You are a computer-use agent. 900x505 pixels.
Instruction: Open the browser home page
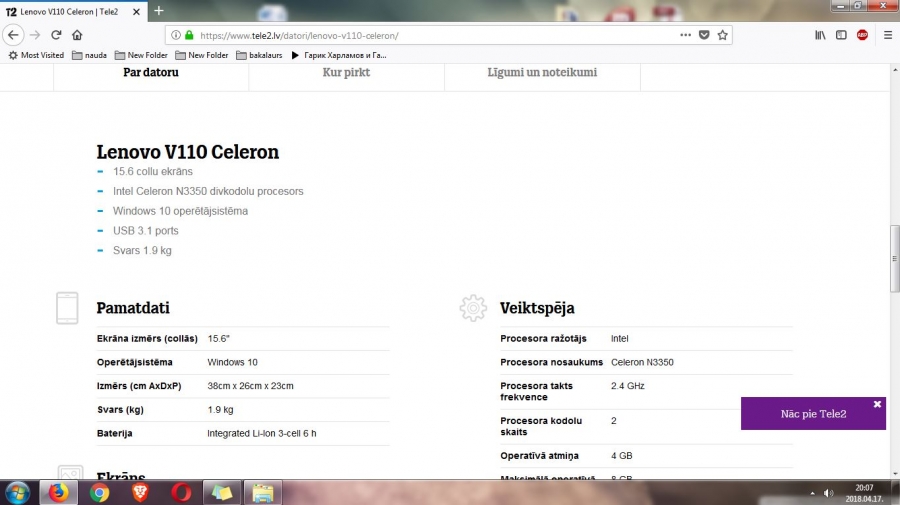[77, 35]
